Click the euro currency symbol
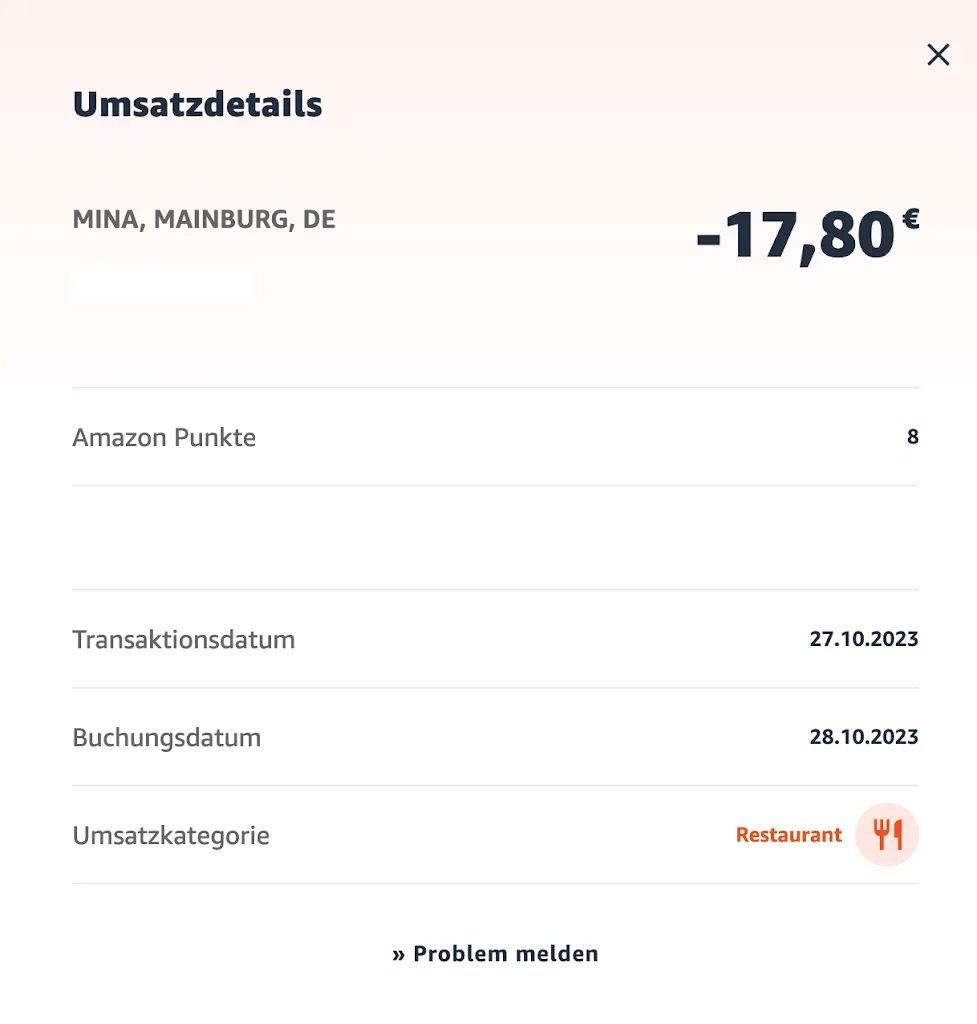977x1024 pixels. click(x=910, y=219)
